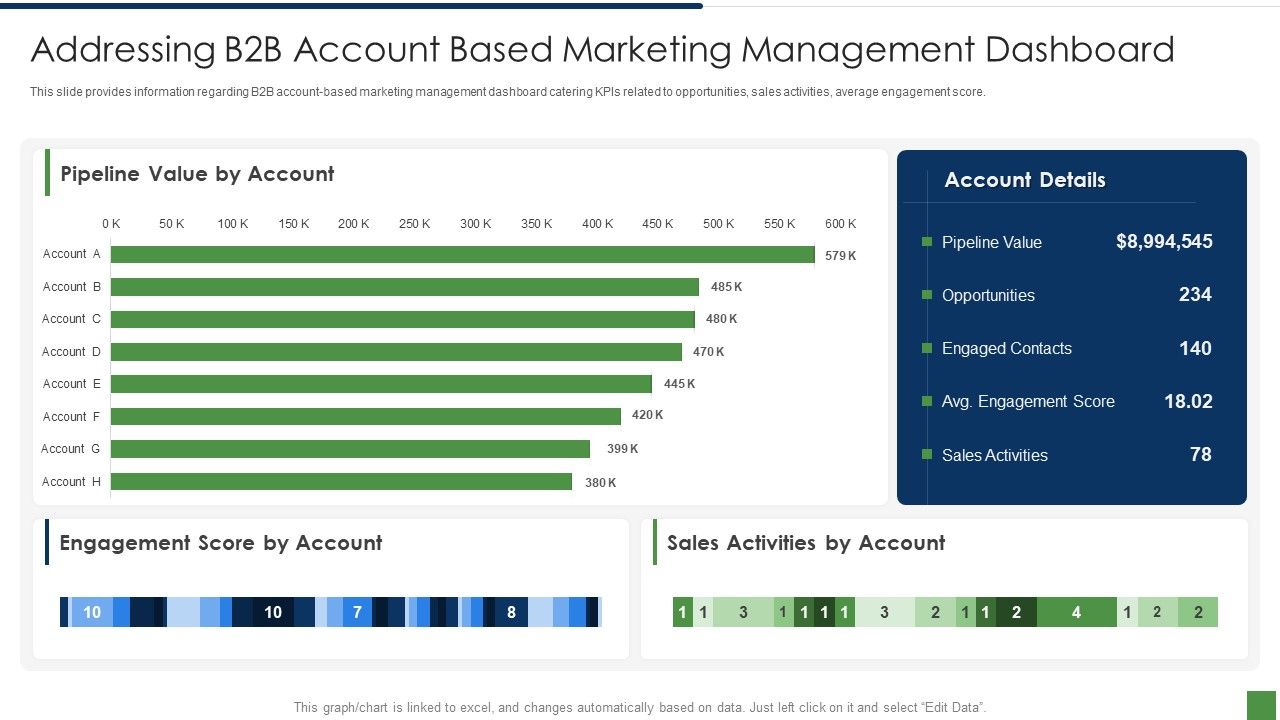Screen dimensions: 1280x720
Task: Click the green bullet beside Opportunities
Action: point(927,295)
